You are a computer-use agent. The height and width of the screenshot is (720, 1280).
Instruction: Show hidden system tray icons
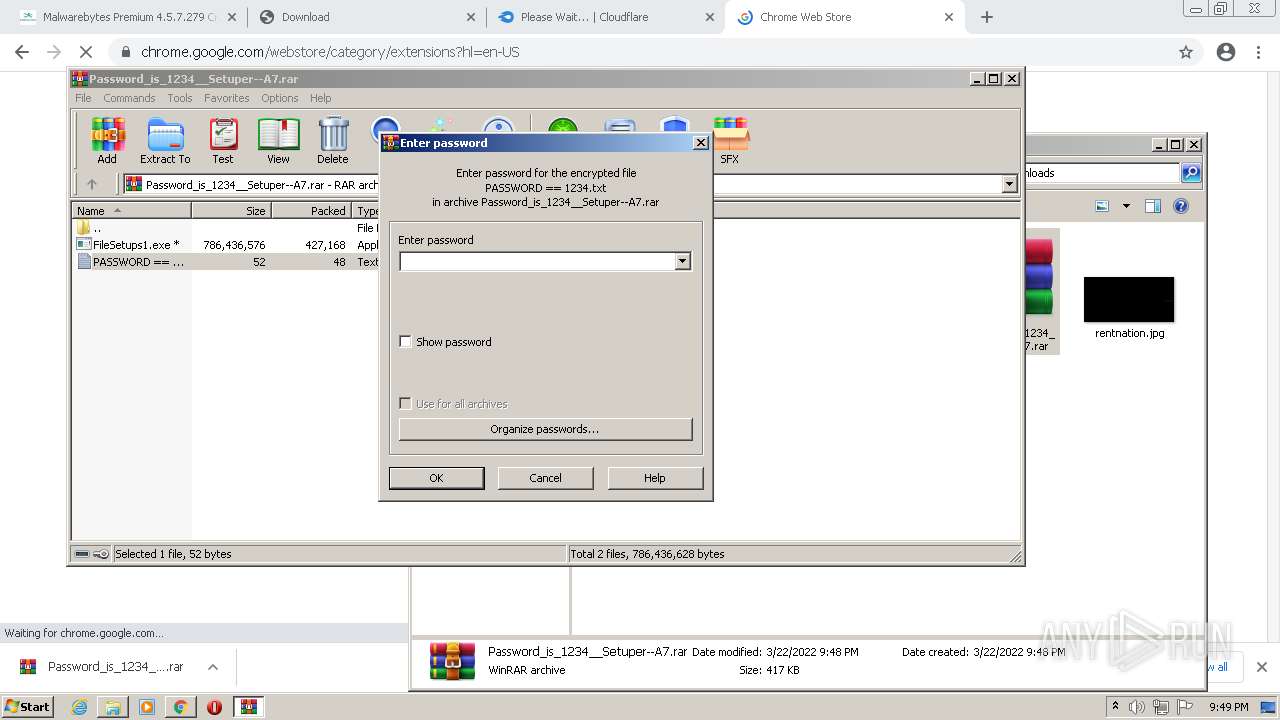(1116, 706)
